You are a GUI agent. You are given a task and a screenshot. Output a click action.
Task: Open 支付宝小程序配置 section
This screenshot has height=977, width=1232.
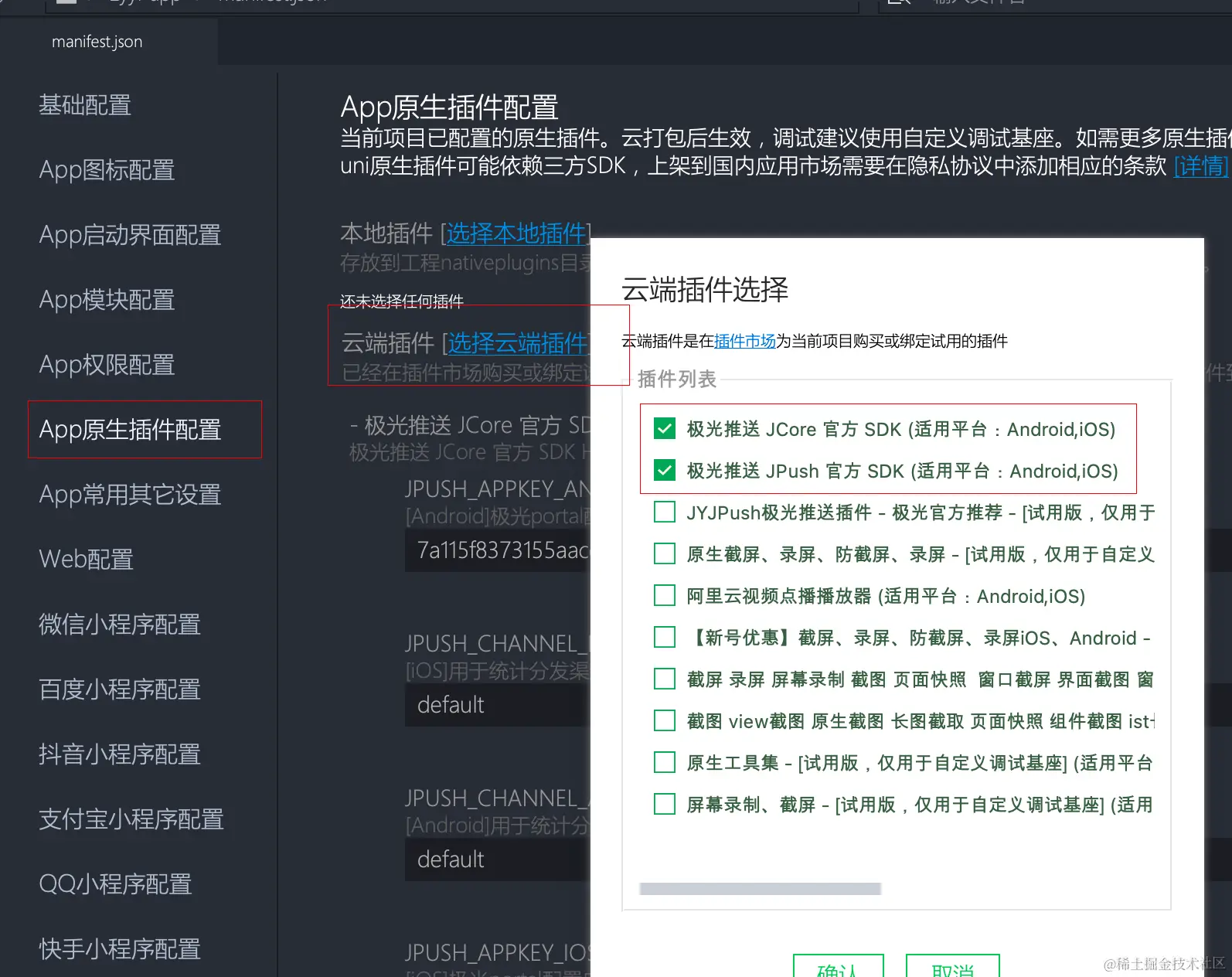131,819
